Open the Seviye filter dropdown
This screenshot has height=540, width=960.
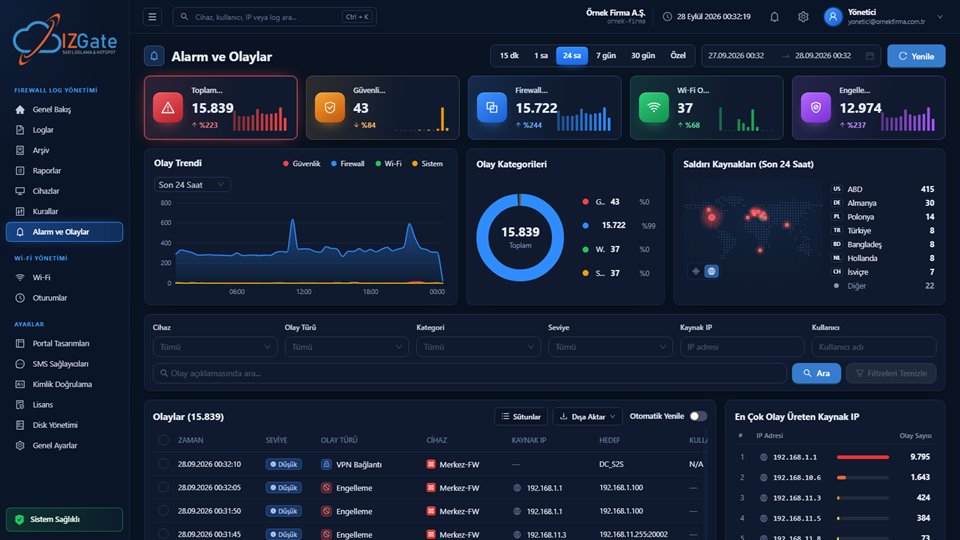610,347
